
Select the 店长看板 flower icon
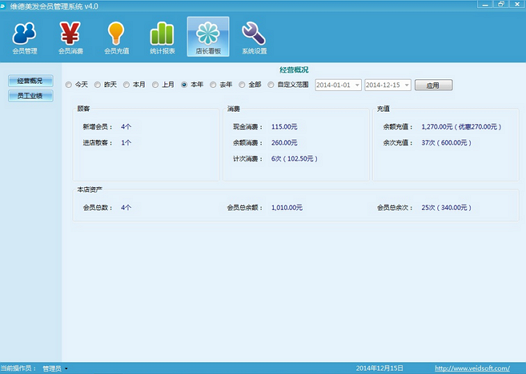pos(208,37)
